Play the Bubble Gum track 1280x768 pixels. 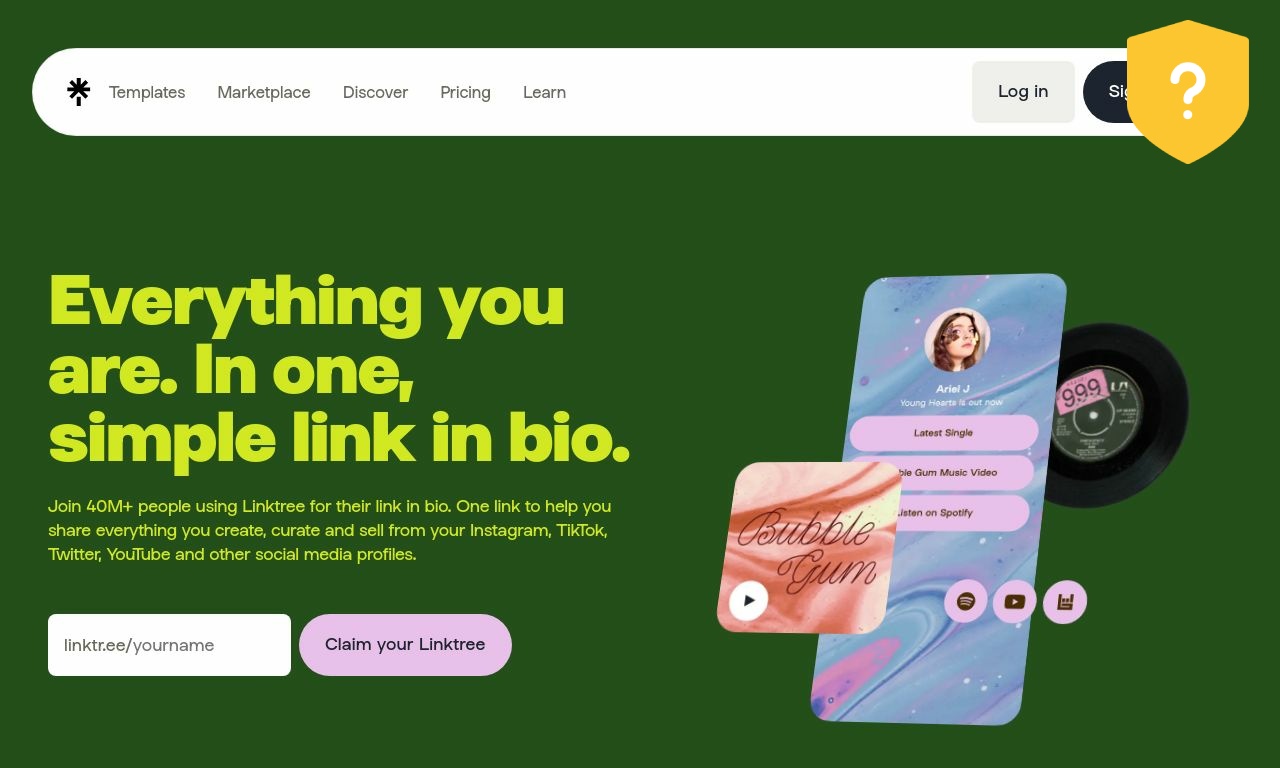(748, 601)
